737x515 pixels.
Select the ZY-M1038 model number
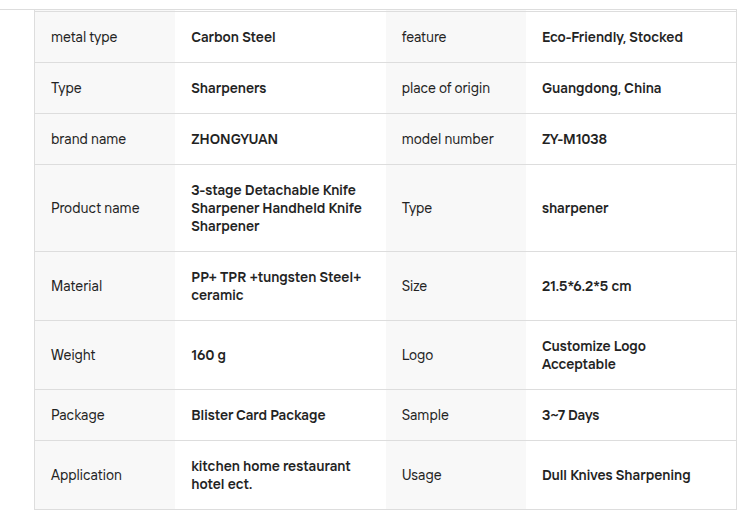pos(574,139)
